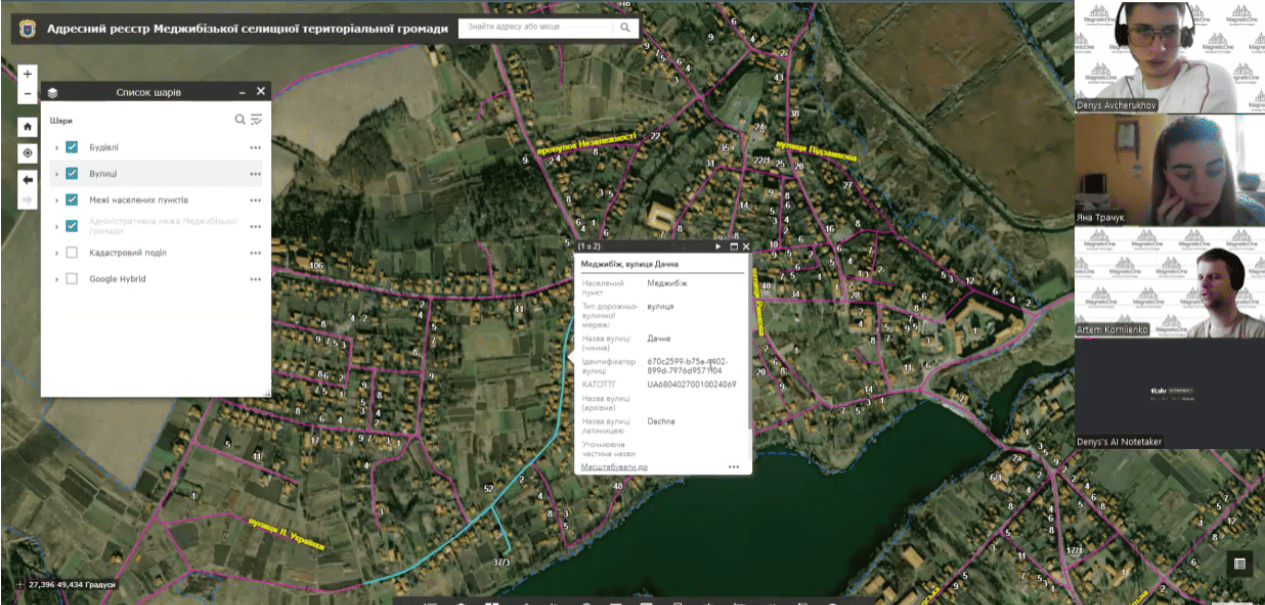Uncheck the Вулиці layer checkbox

[x=72, y=174]
